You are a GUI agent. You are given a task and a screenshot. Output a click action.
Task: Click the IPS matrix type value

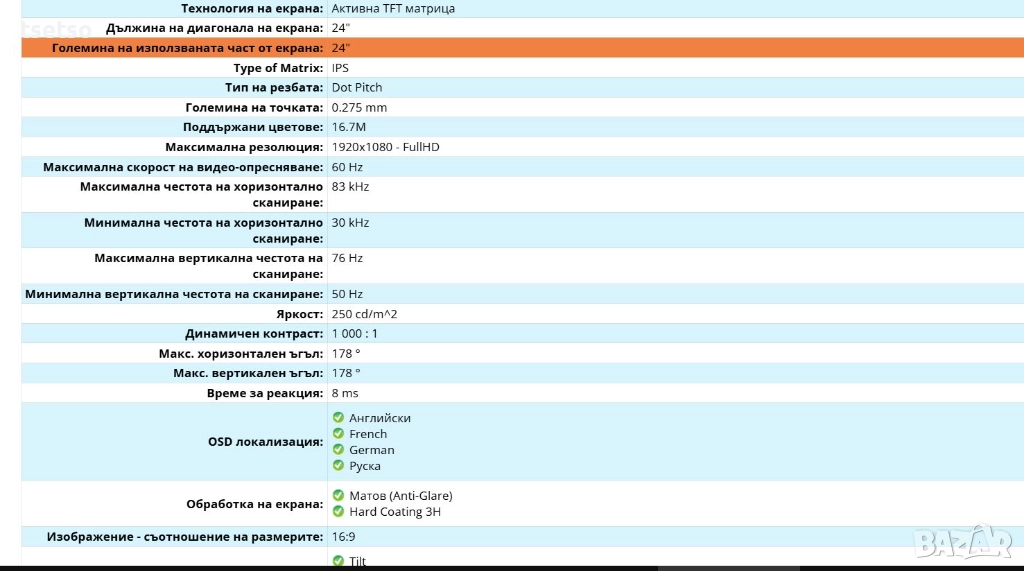[x=340, y=68]
